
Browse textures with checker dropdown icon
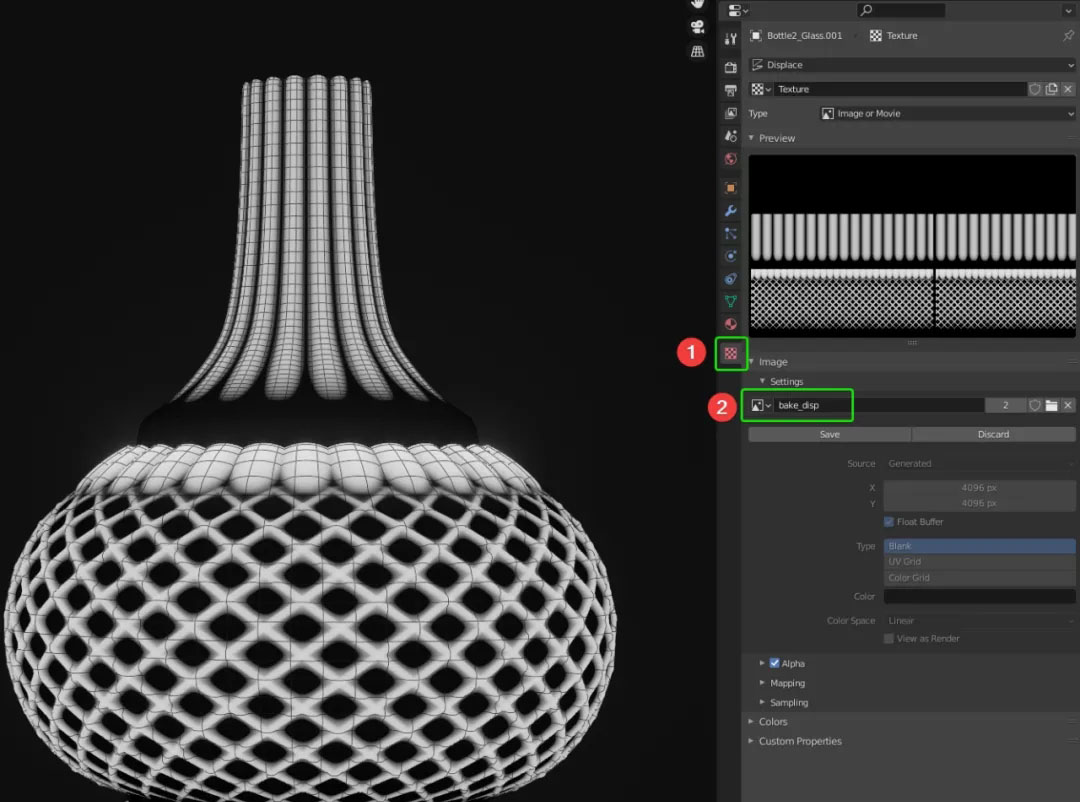click(761, 89)
